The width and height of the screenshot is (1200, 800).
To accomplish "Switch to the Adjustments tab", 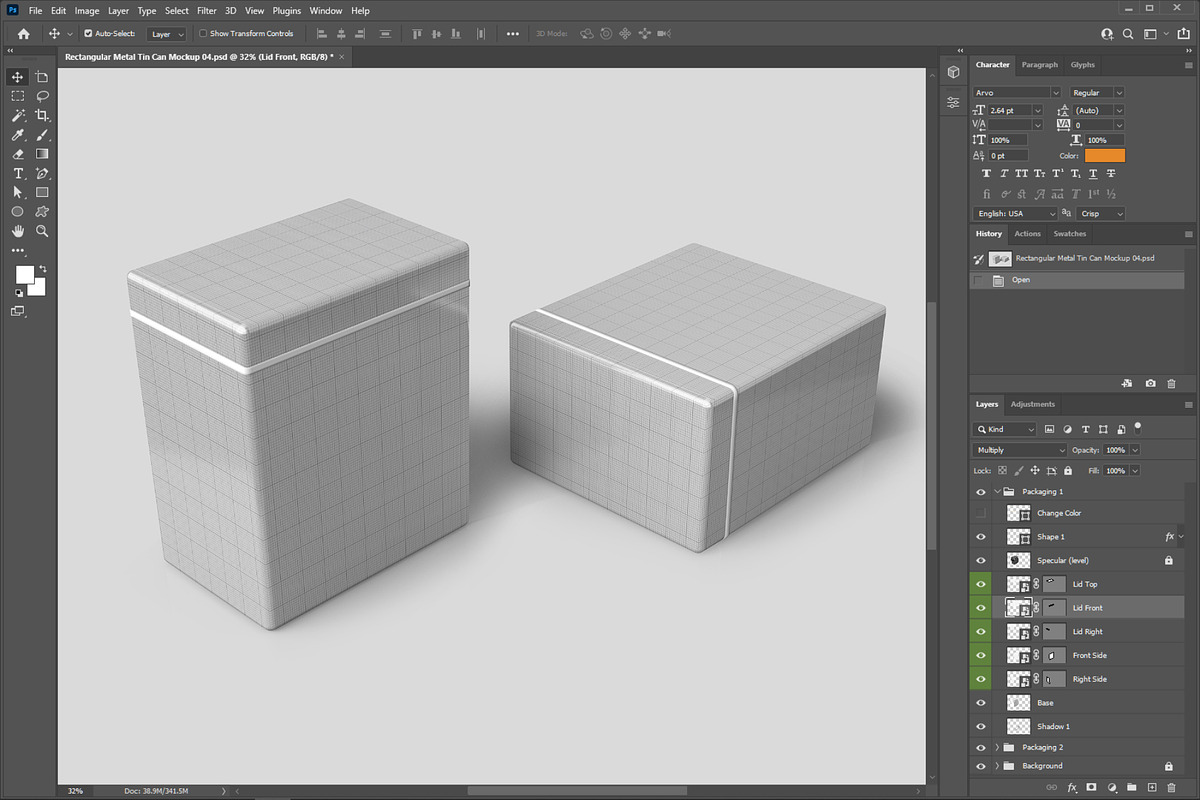I will point(1033,404).
